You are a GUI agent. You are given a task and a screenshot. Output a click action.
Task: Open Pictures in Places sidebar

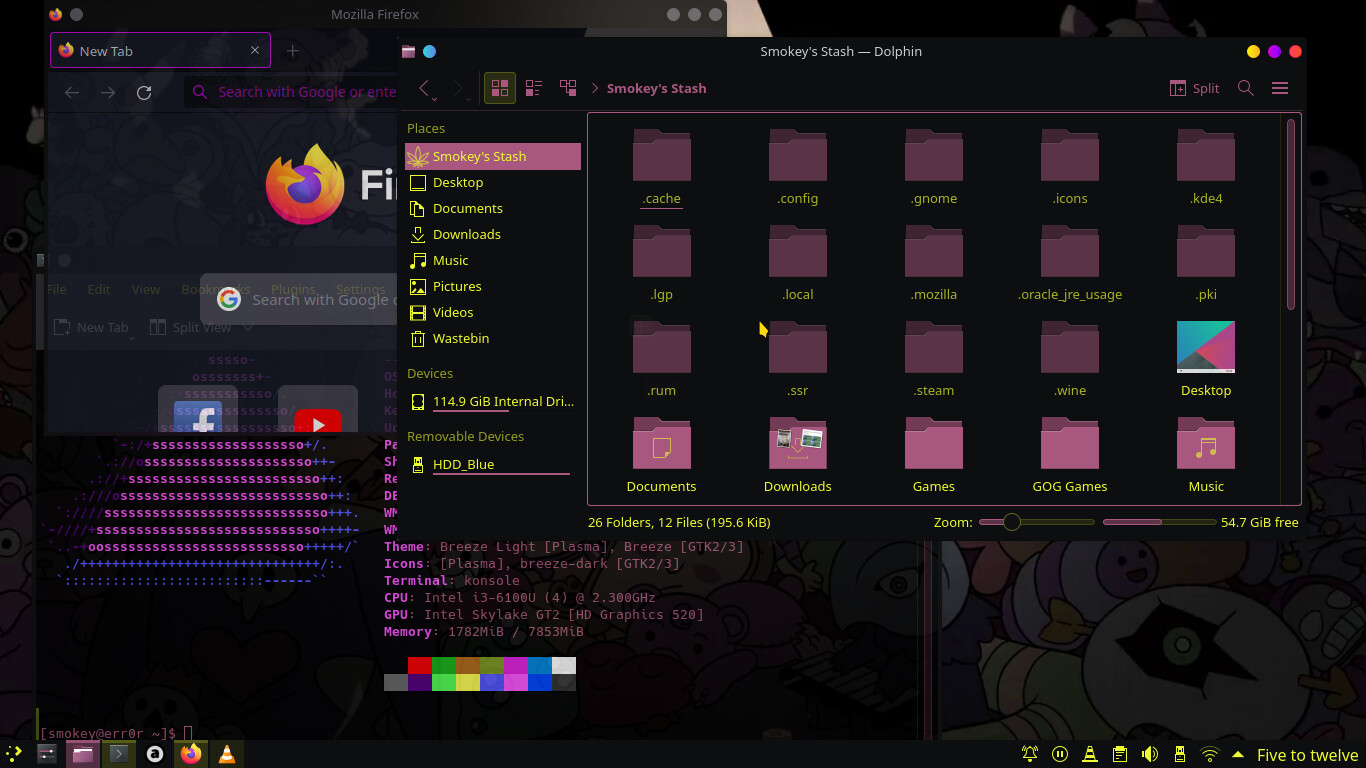492,286
